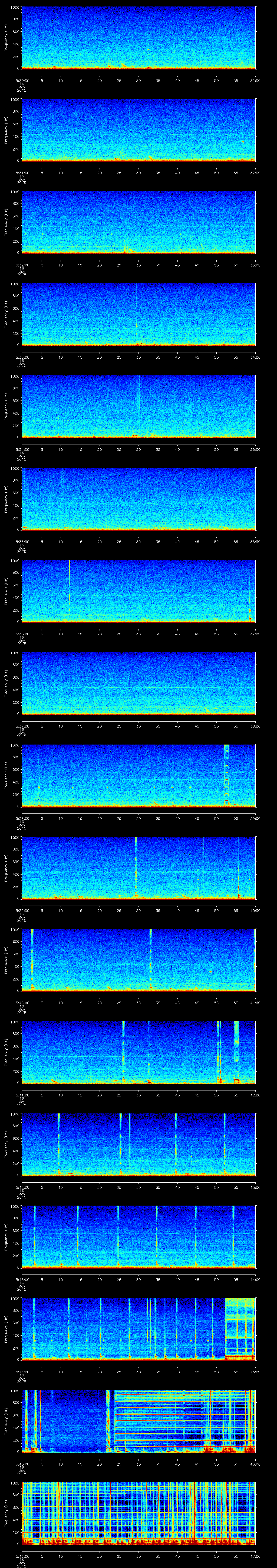Click the 37:00 end time label
The image size is (277, 1568).
(x=255, y=634)
